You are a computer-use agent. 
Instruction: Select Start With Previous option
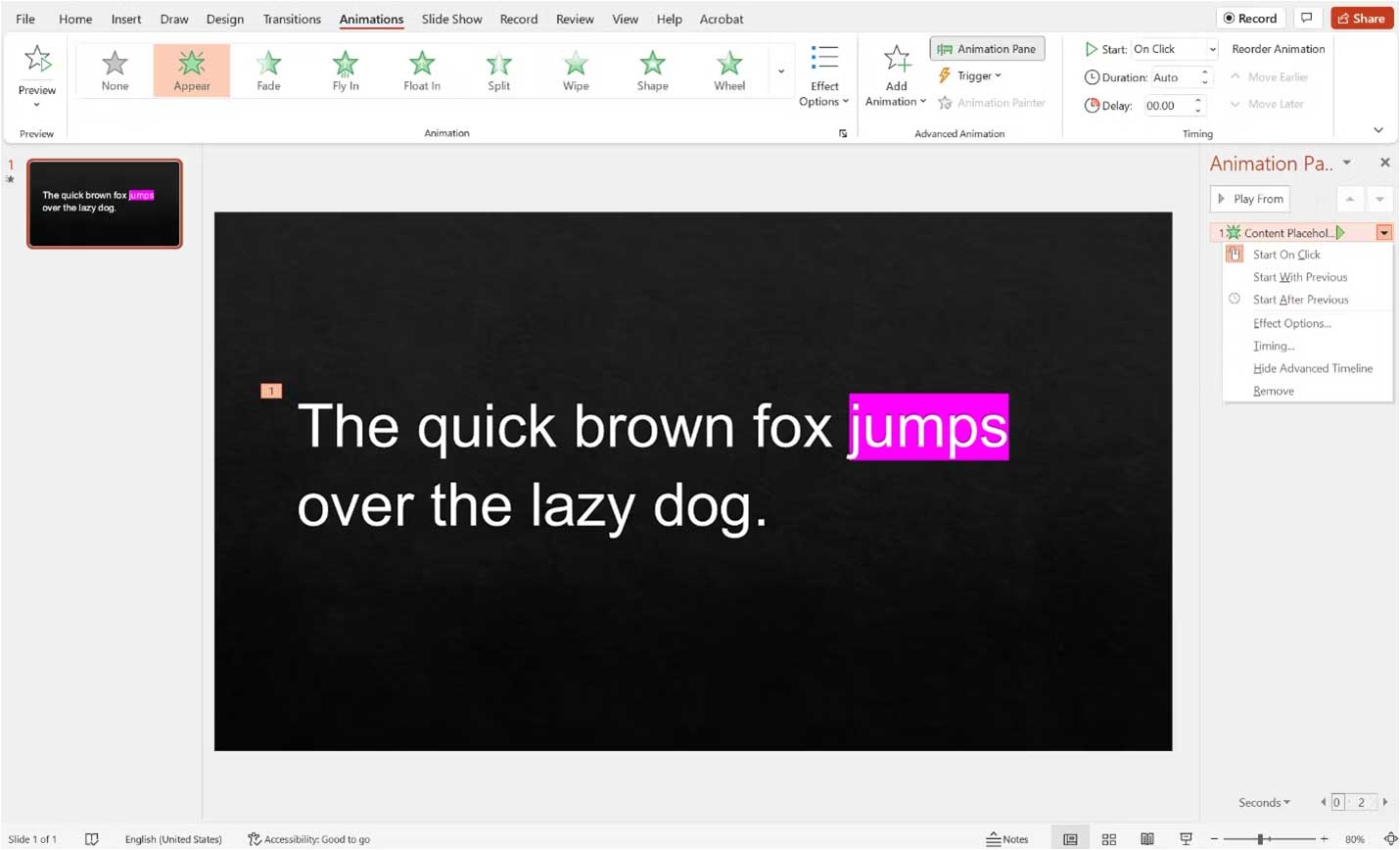[x=1299, y=277]
